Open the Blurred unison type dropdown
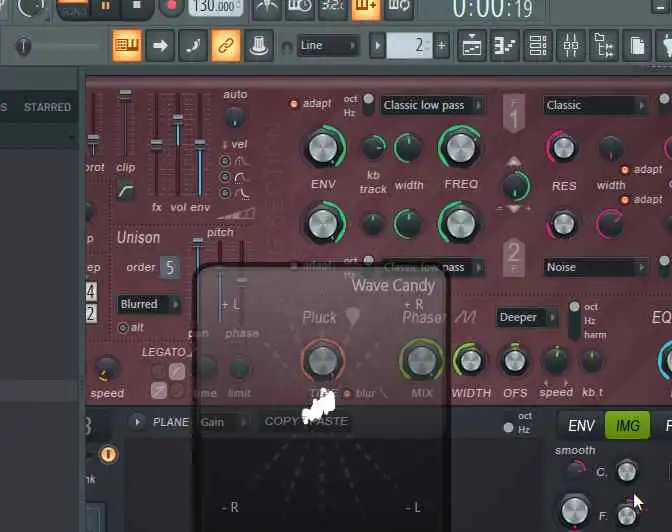The image size is (672, 532). click(x=148, y=304)
